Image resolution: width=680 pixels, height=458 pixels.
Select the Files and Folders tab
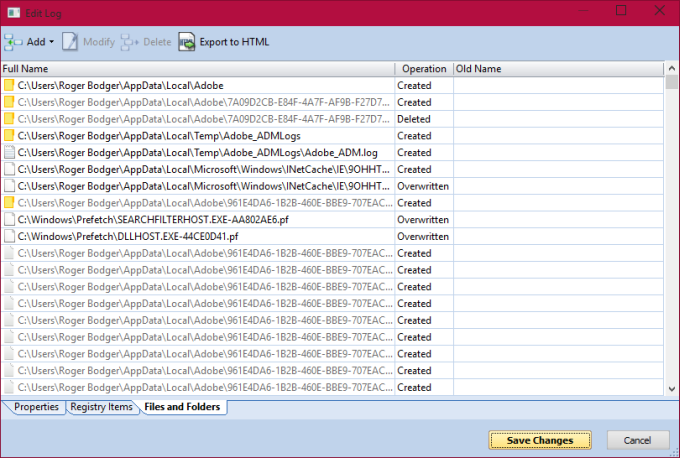(182, 407)
